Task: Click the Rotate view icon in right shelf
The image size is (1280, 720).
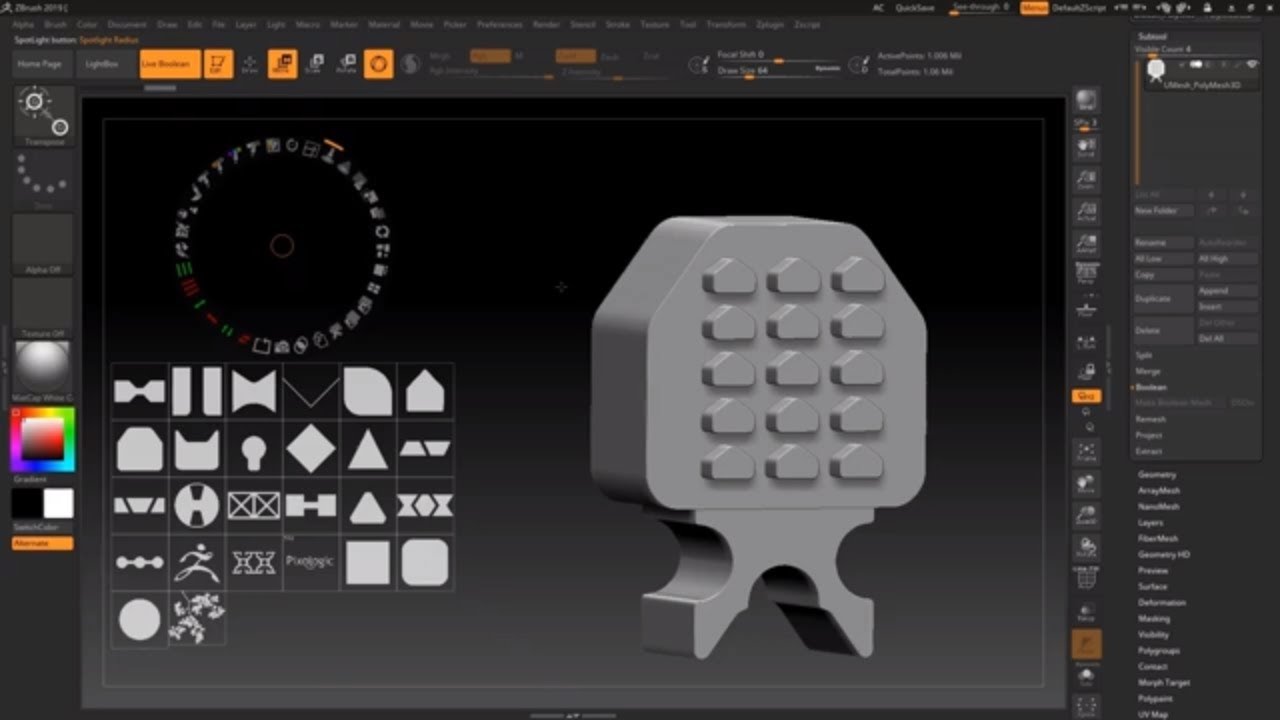Action: tap(1086, 548)
